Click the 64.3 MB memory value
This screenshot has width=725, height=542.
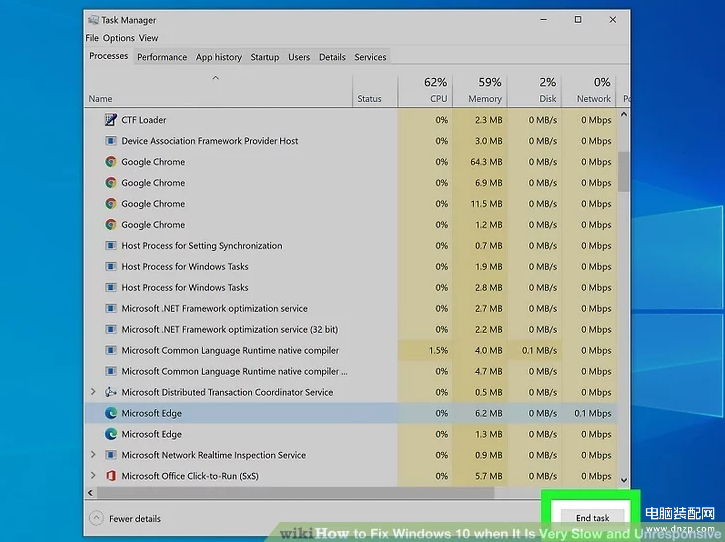(486, 162)
